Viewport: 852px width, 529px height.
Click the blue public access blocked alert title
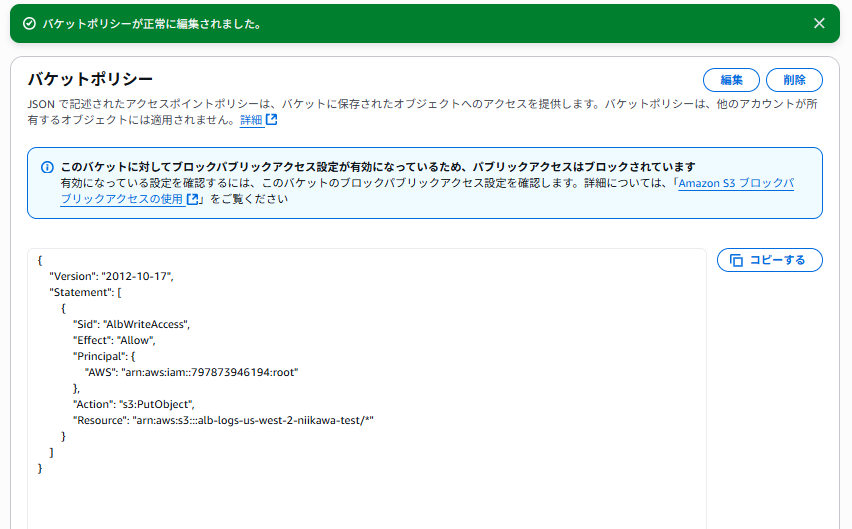(378, 167)
